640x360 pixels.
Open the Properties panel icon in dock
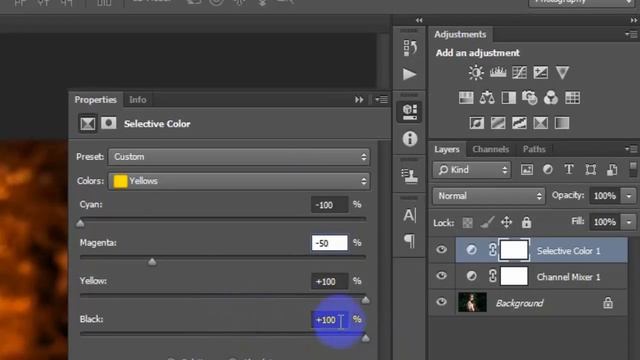pos(410,111)
